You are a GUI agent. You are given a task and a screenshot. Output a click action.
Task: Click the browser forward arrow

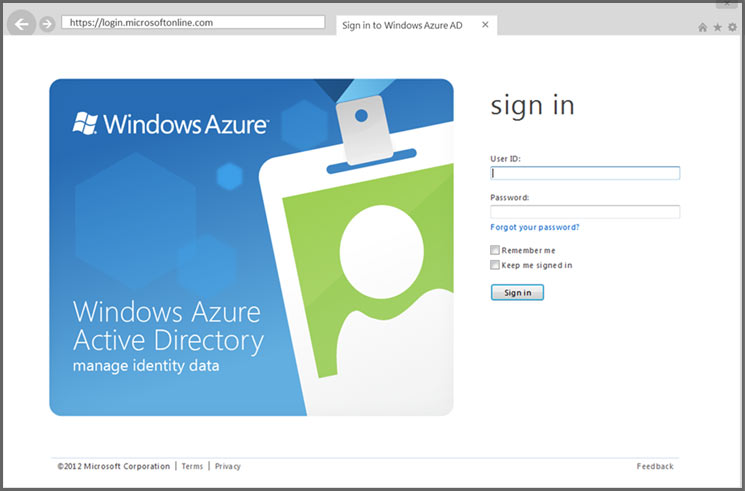tap(47, 24)
